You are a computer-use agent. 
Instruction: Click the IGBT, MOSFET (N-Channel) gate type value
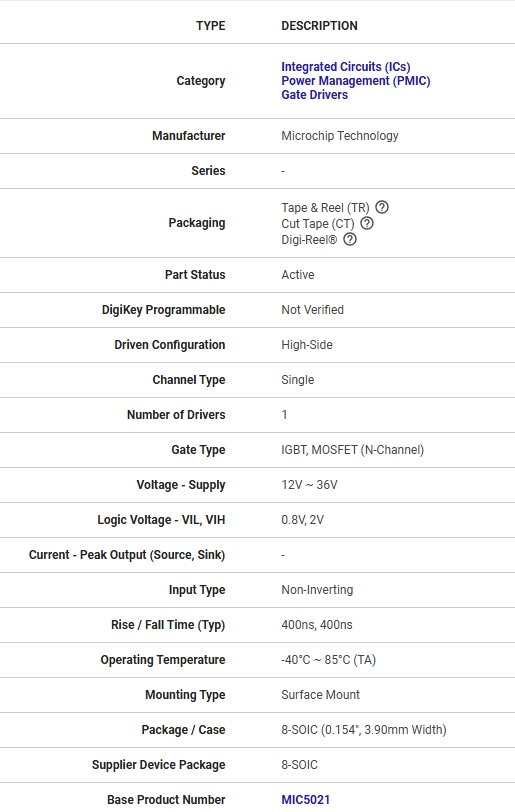point(352,450)
